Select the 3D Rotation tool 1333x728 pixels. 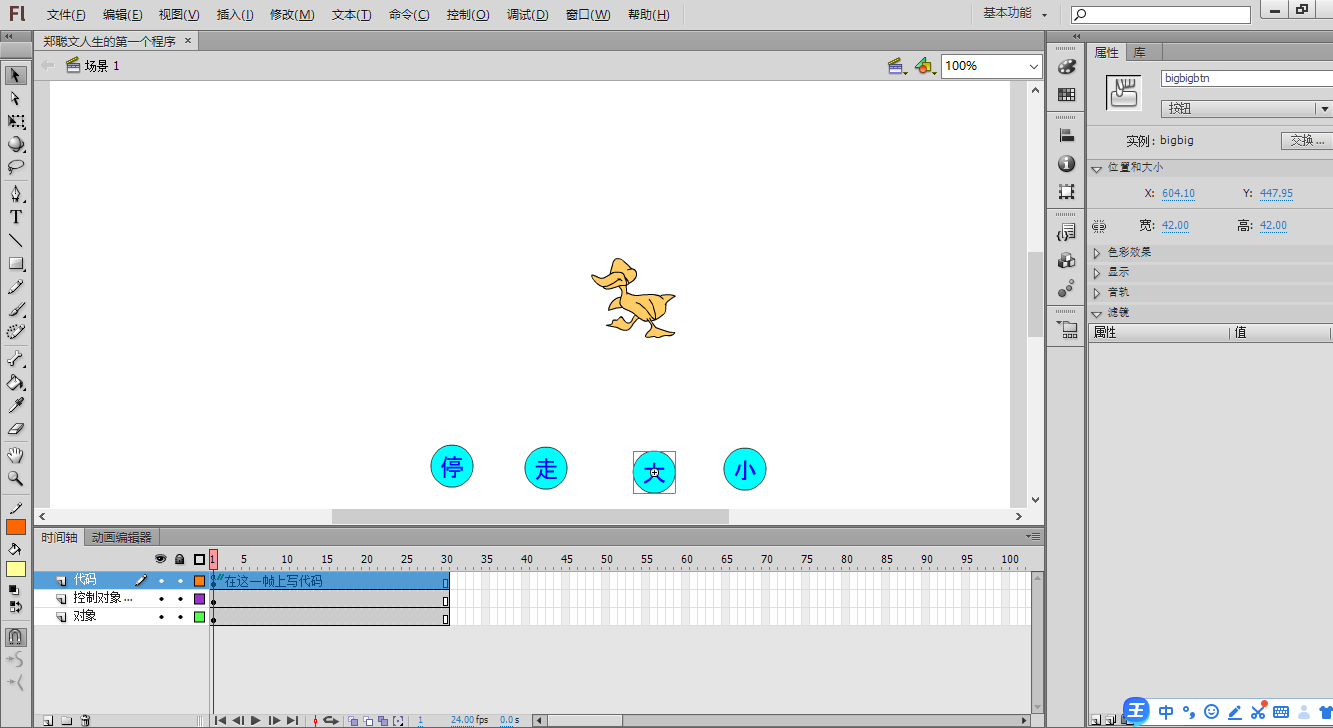(x=16, y=145)
